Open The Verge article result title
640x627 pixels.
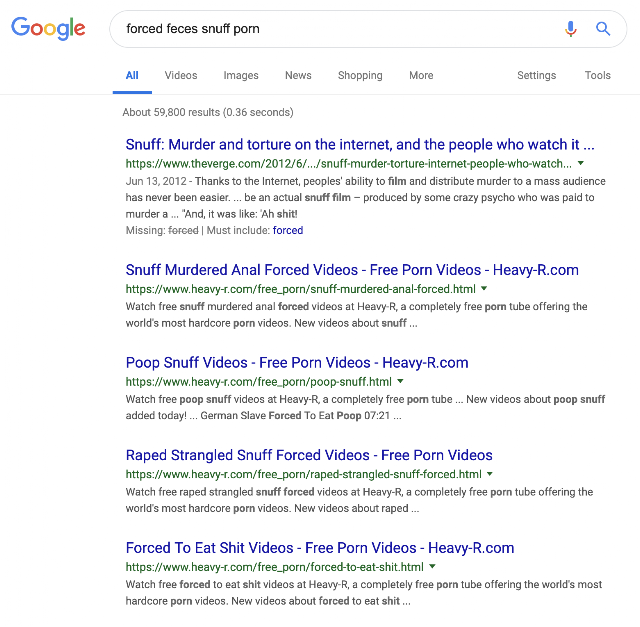360,145
